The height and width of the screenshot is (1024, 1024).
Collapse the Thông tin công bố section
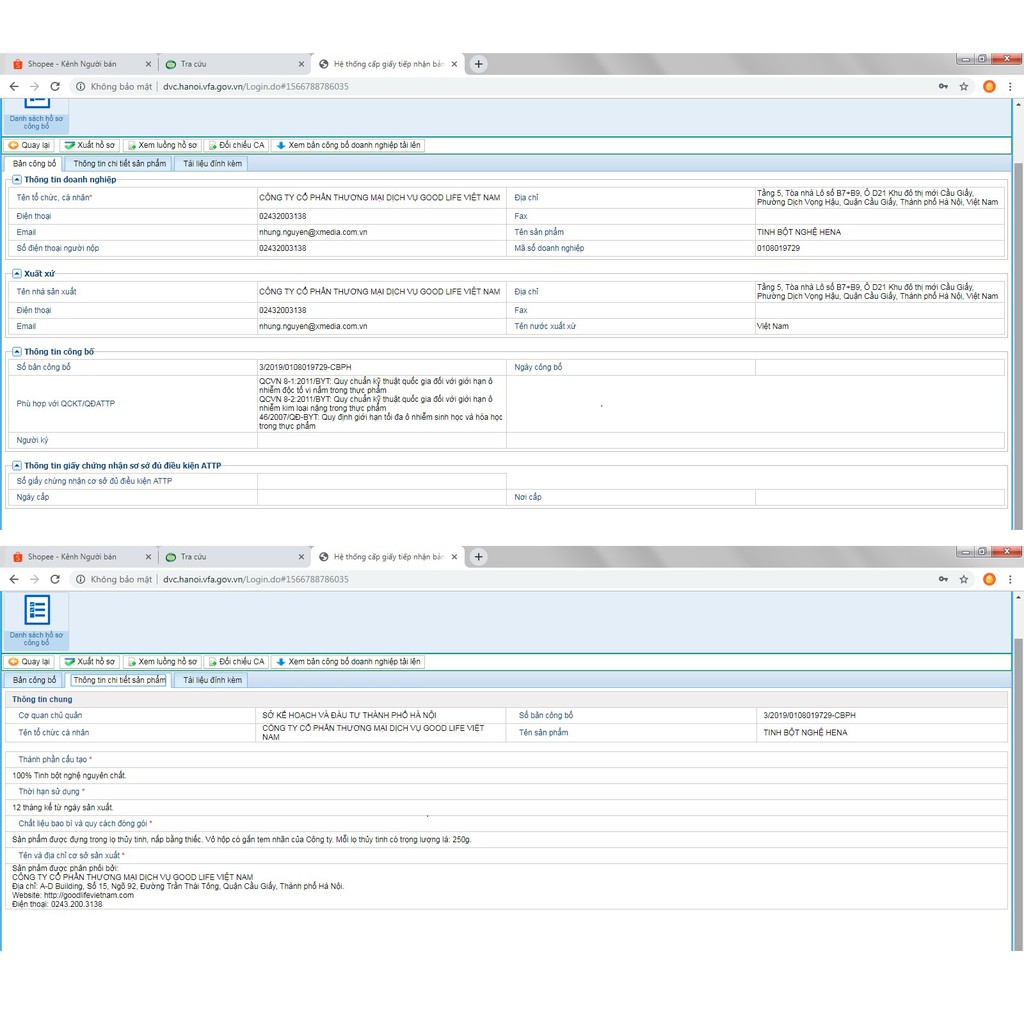(x=17, y=352)
